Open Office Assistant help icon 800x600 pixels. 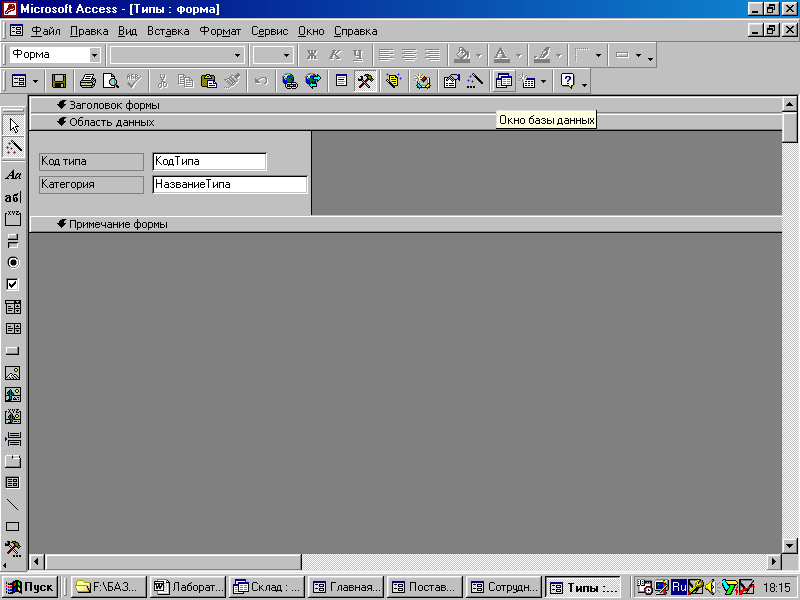(x=567, y=81)
